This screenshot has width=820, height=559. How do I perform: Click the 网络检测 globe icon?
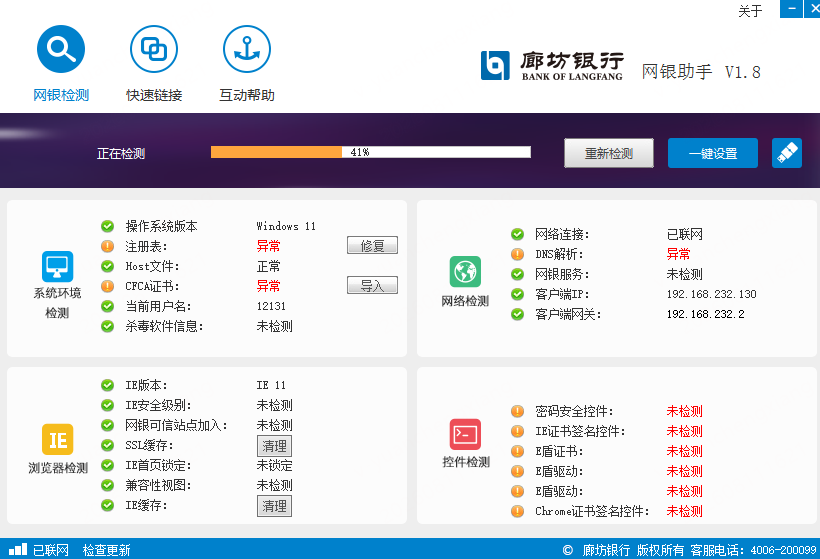point(465,271)
